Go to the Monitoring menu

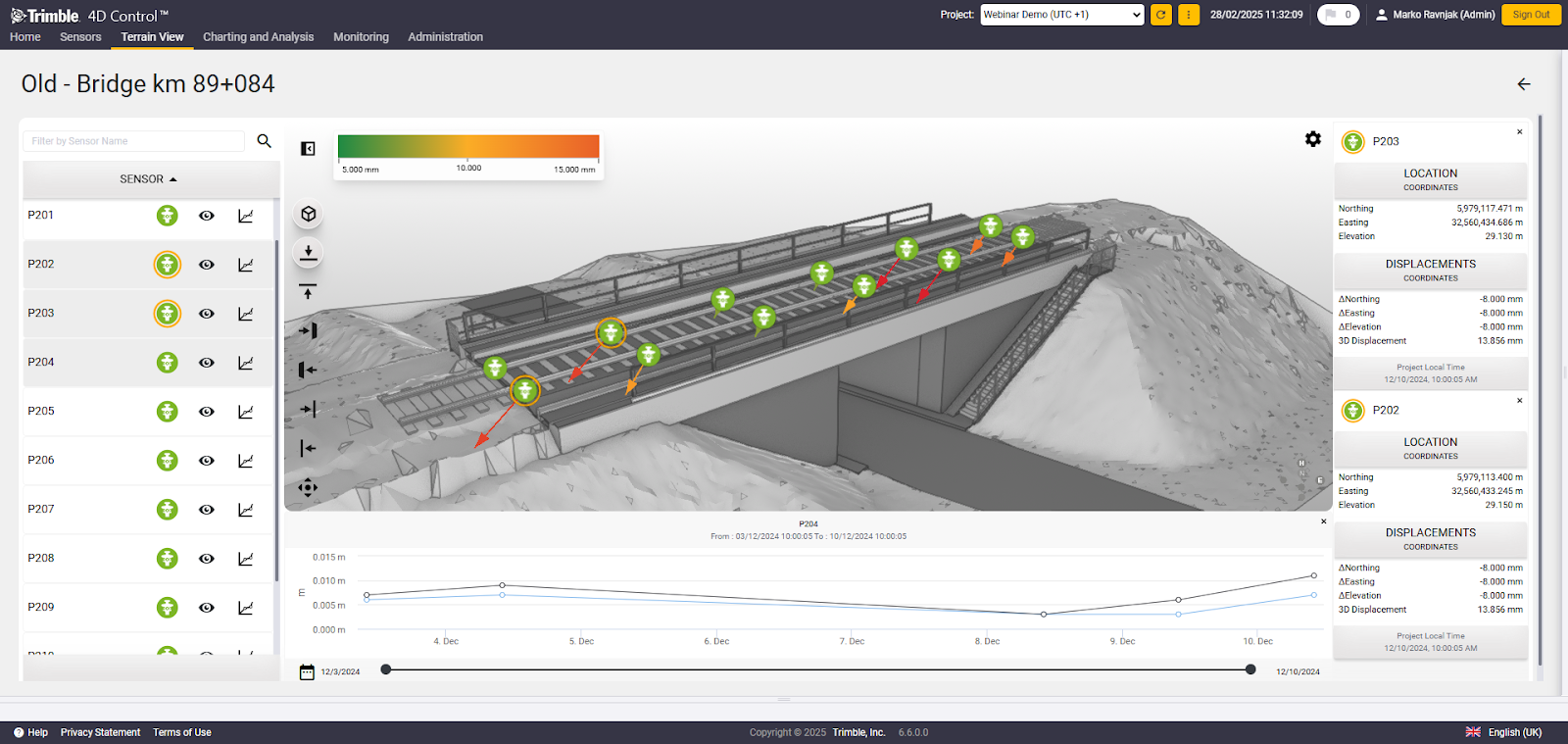click(x=361, y=37)
